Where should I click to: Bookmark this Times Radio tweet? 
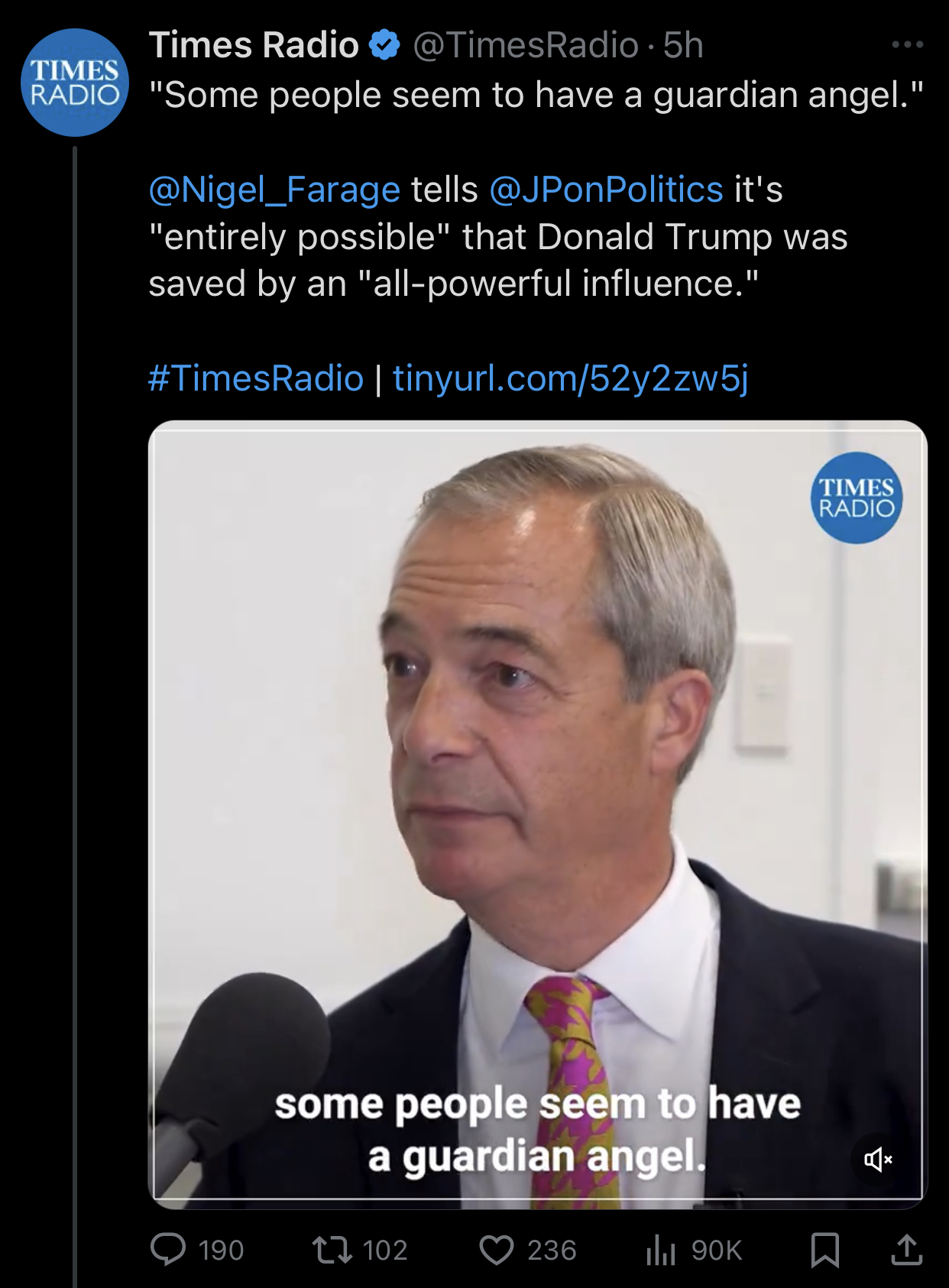pyautogui.click(x=825, y=1250)
